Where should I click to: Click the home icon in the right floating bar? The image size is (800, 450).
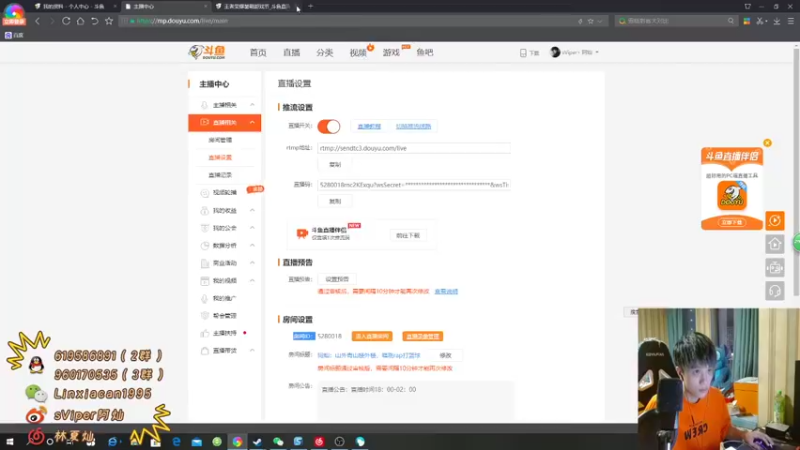(774, 244)
